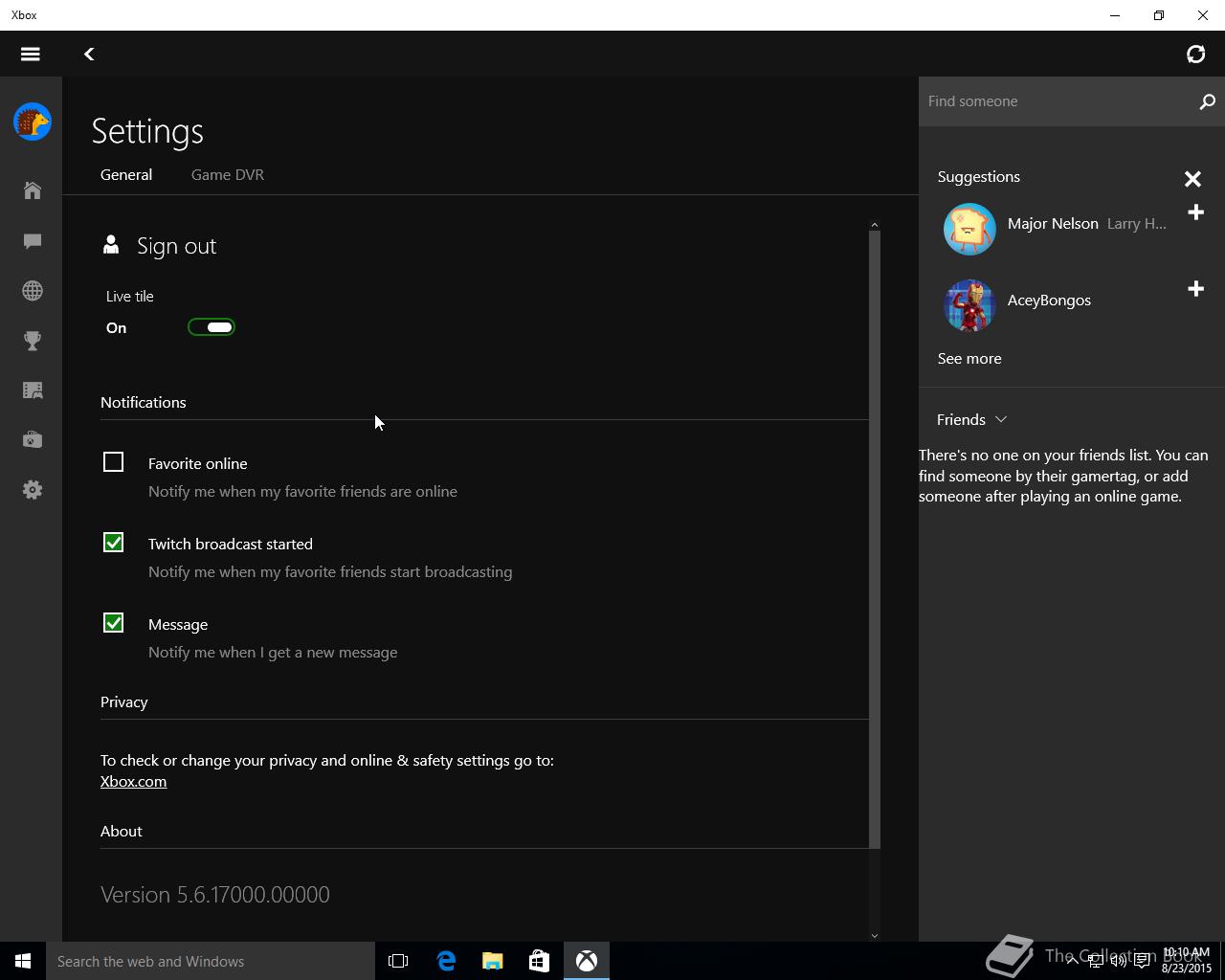This screenshot has width=1225, height=980.
Task: Open the hamburger navigation menu
Action: 31,55
